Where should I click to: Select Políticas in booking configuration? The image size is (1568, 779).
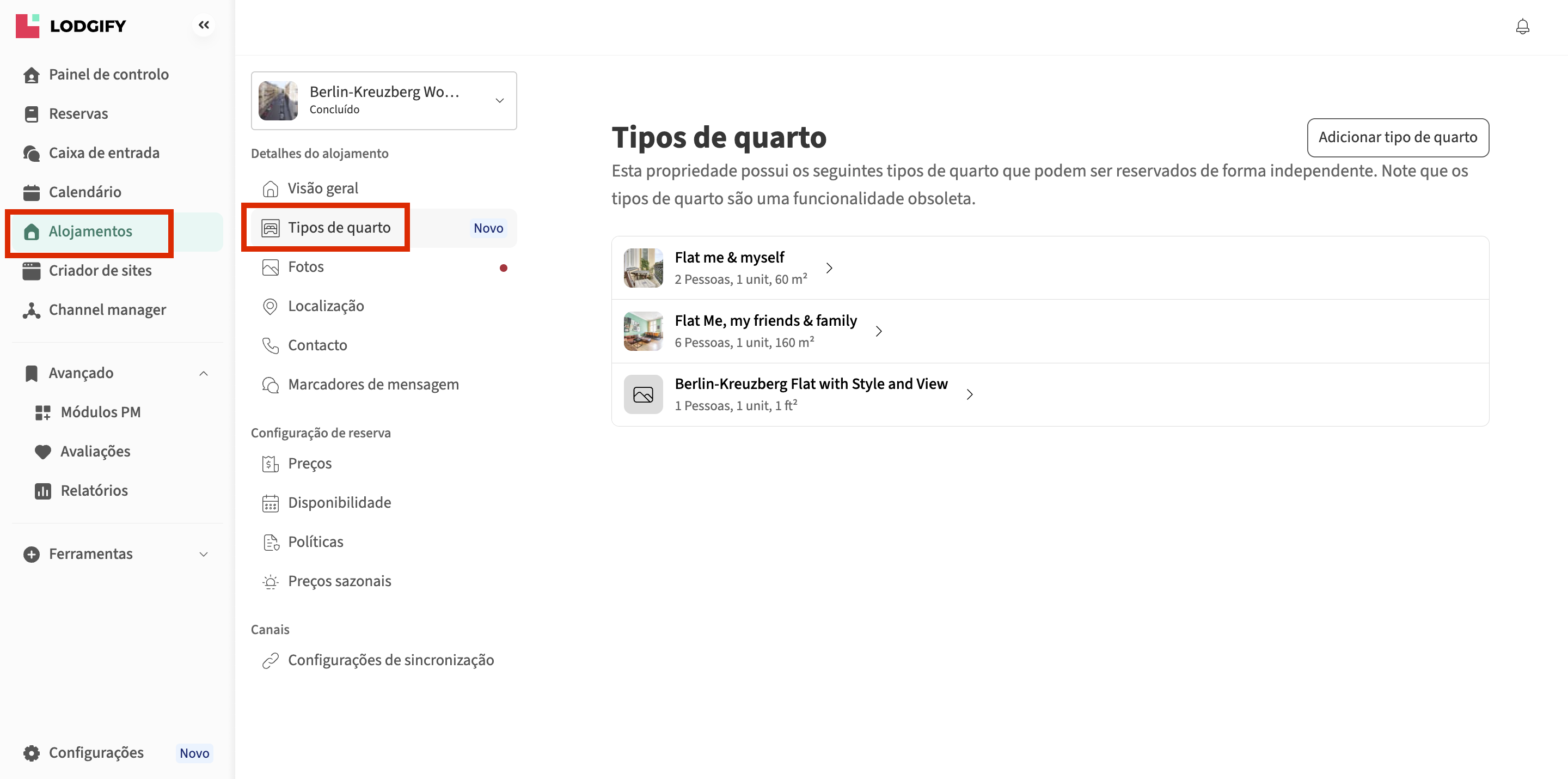pyautogui.click(x=315, y=542)
